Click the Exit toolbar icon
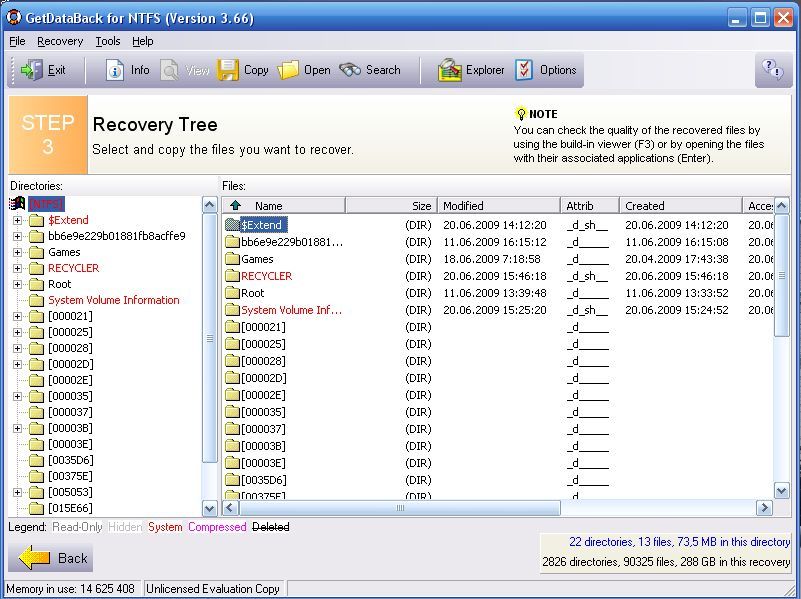This screenshot has width=801, height=599. pyautogui.click(x=32, y=70)
